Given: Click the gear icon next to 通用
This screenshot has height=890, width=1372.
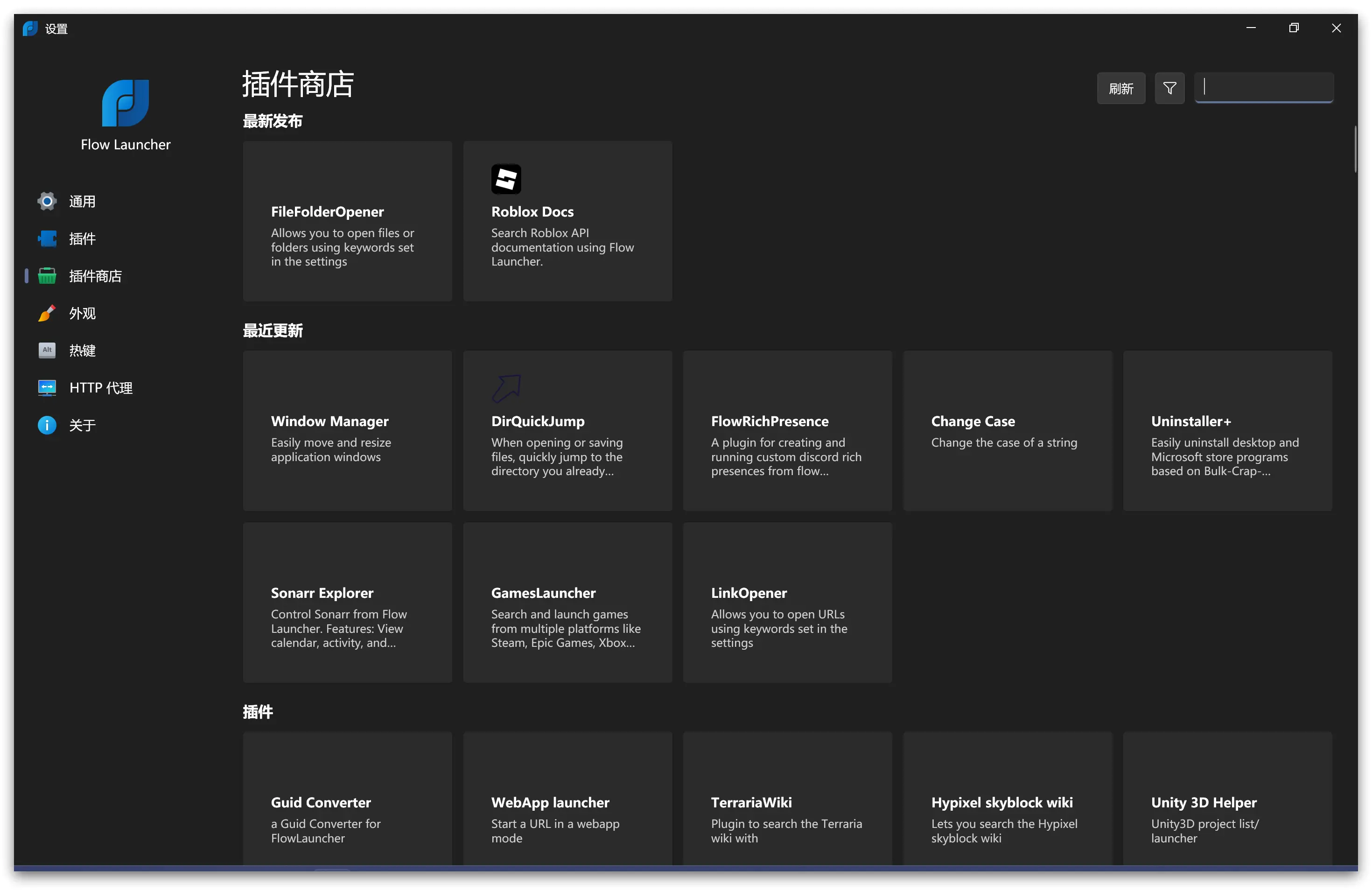Looking at the screenshot, I should (x=47, y=201).
